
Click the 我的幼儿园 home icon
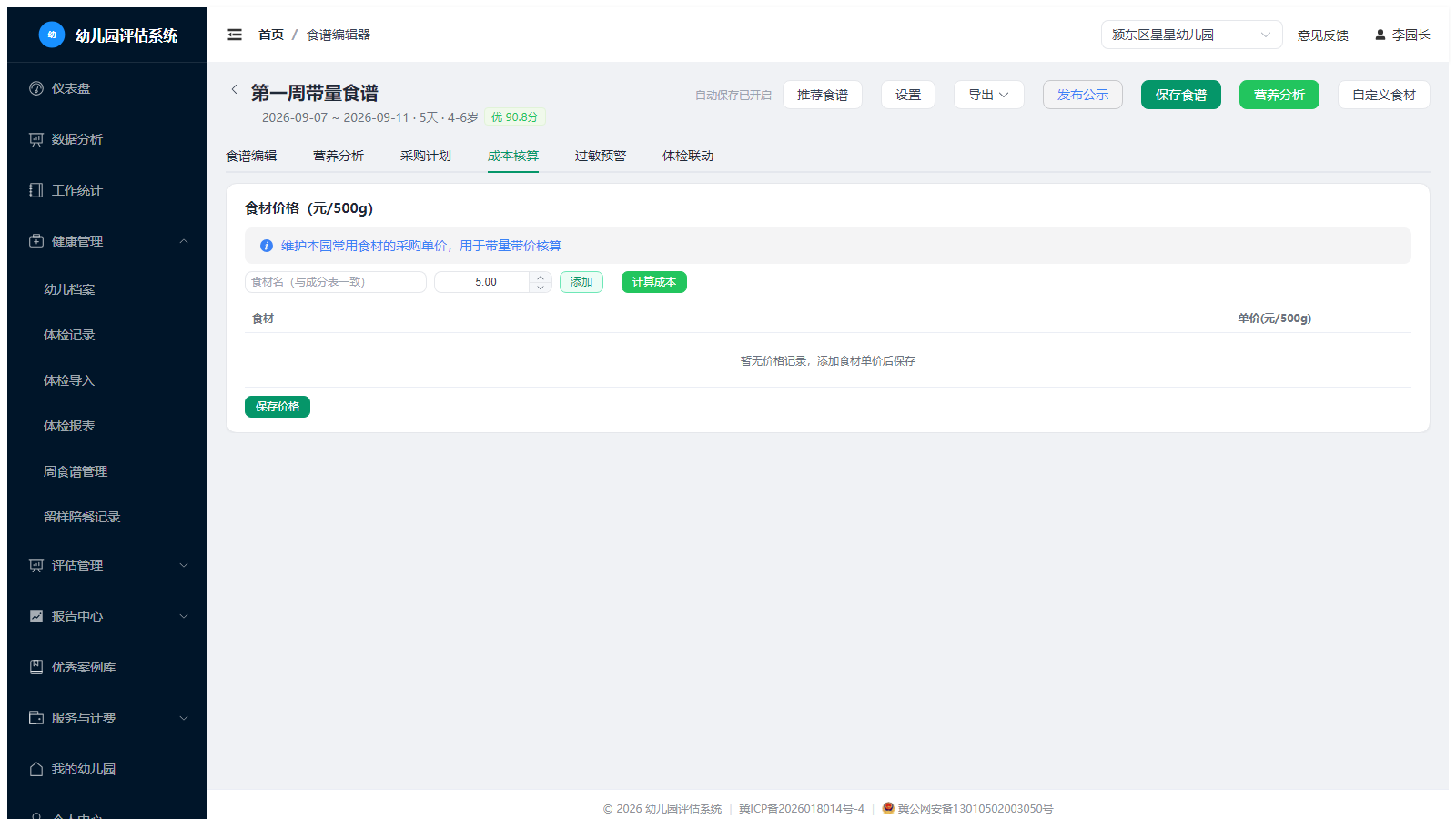[36, 769]
